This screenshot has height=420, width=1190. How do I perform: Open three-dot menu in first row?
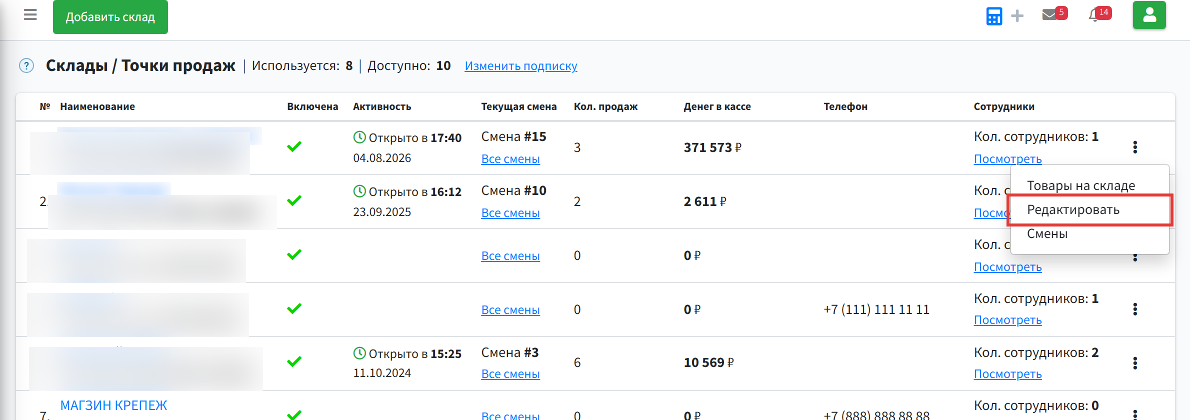coord(1135,147)
